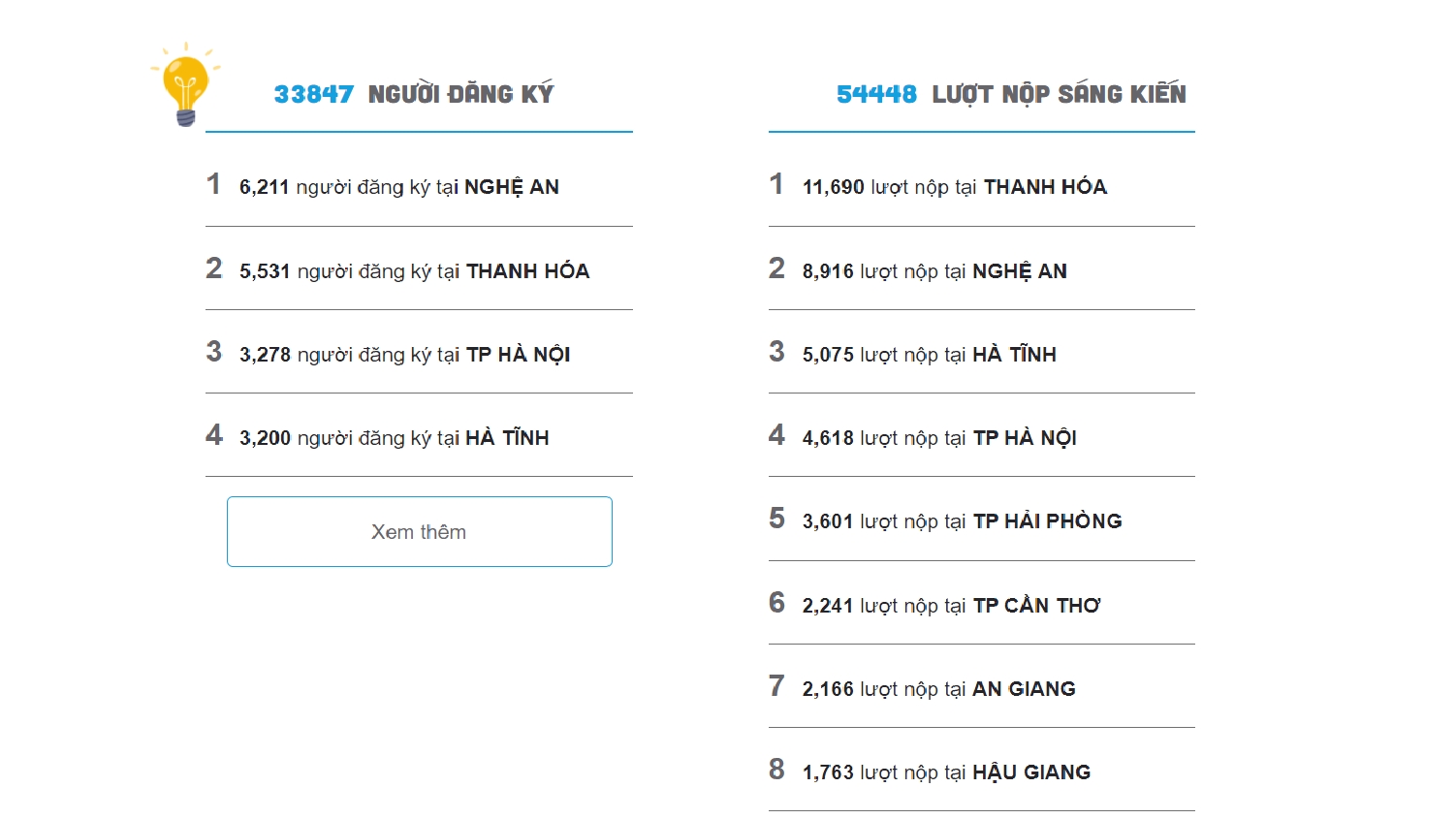Select the 11,690 submissions figure
Screen dimensions: 1456x819
point(833,187)
